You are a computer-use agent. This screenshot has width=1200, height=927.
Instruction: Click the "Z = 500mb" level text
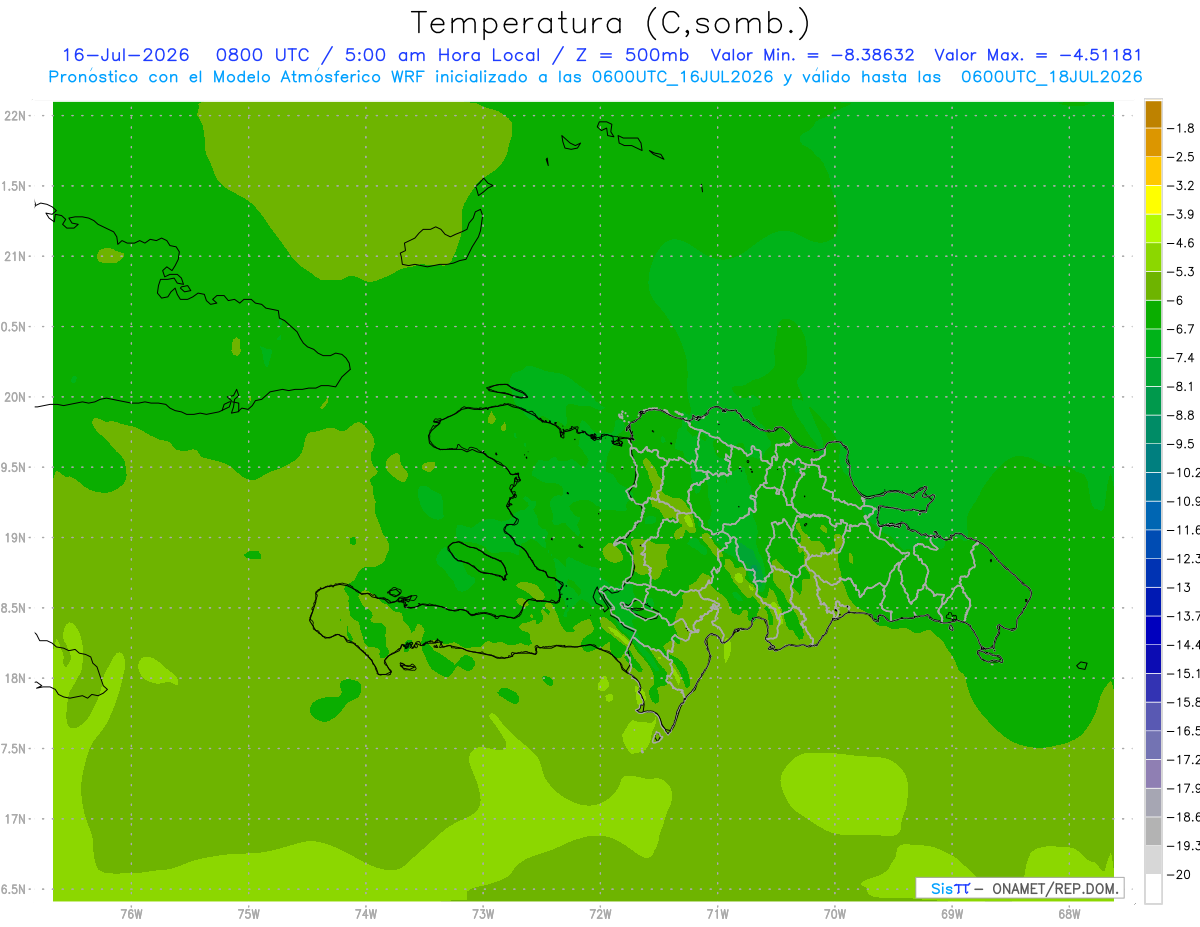631,55
